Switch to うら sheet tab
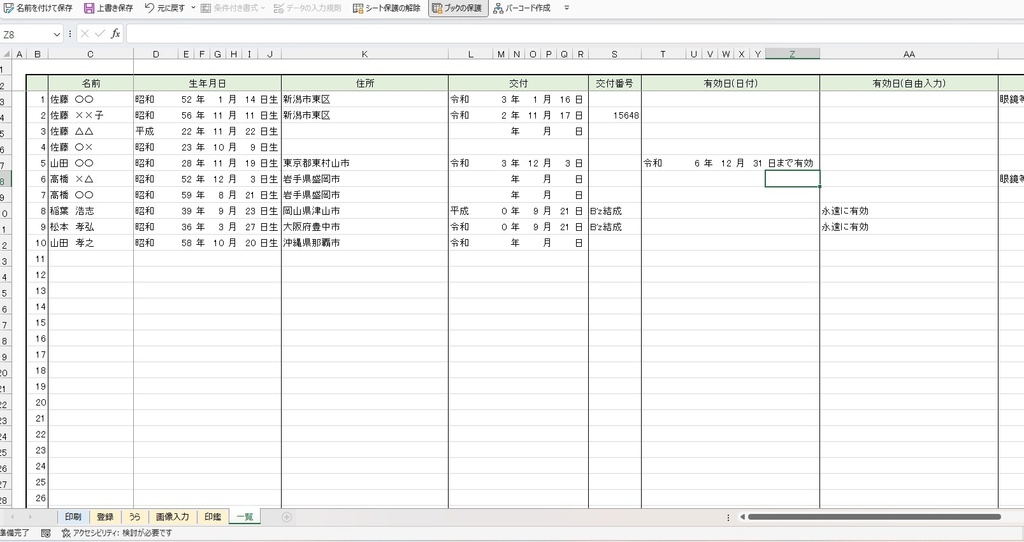The image size is (1024, 542). (135, 517)
